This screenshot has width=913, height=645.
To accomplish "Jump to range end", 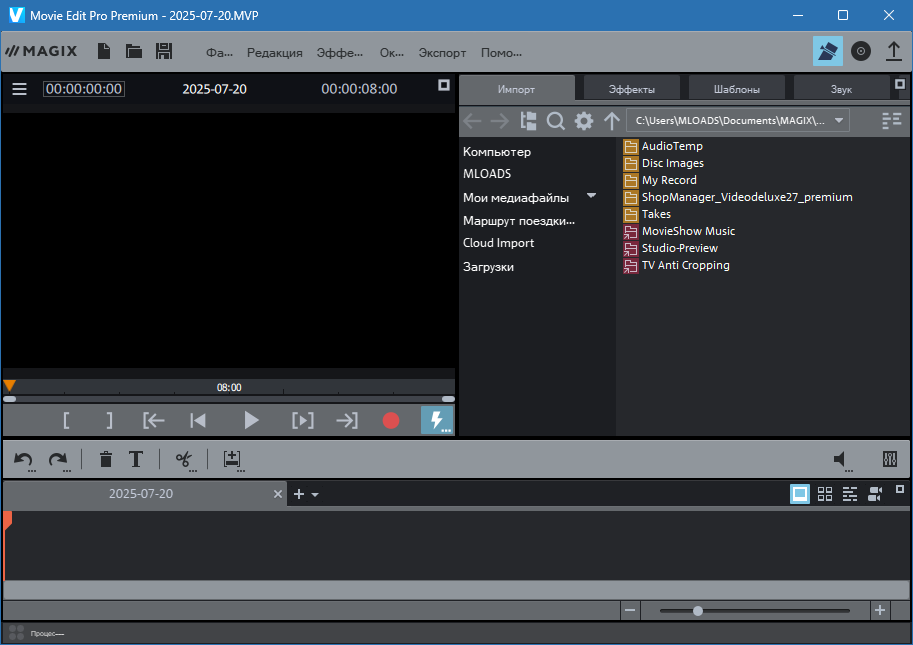I will pos(347,420).
